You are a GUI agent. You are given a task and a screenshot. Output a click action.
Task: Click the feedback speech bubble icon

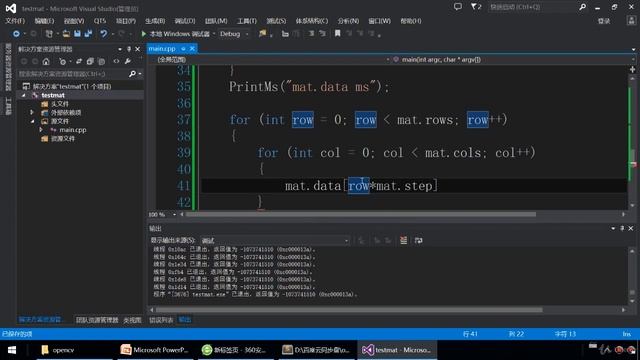point(458,7)
